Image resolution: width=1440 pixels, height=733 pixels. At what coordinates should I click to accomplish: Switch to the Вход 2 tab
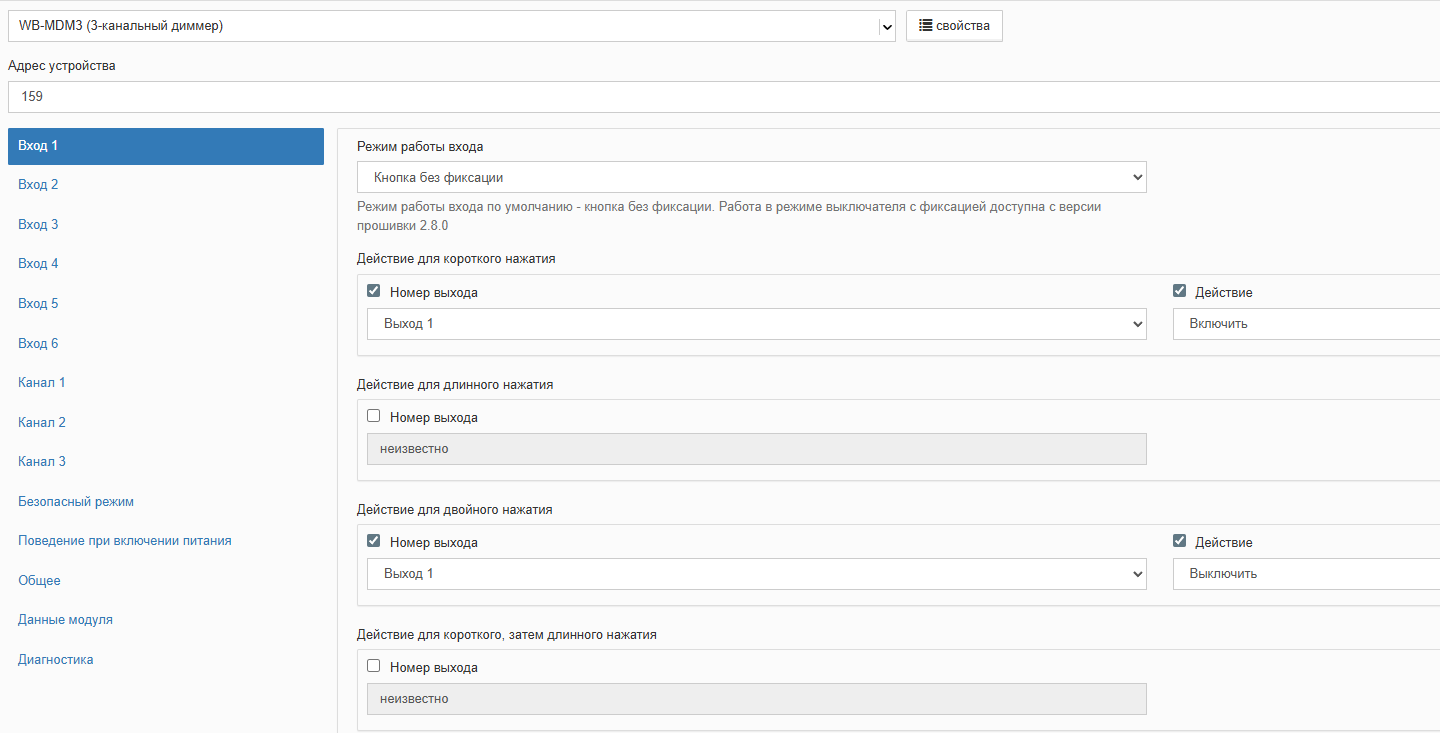coord(38,185)
